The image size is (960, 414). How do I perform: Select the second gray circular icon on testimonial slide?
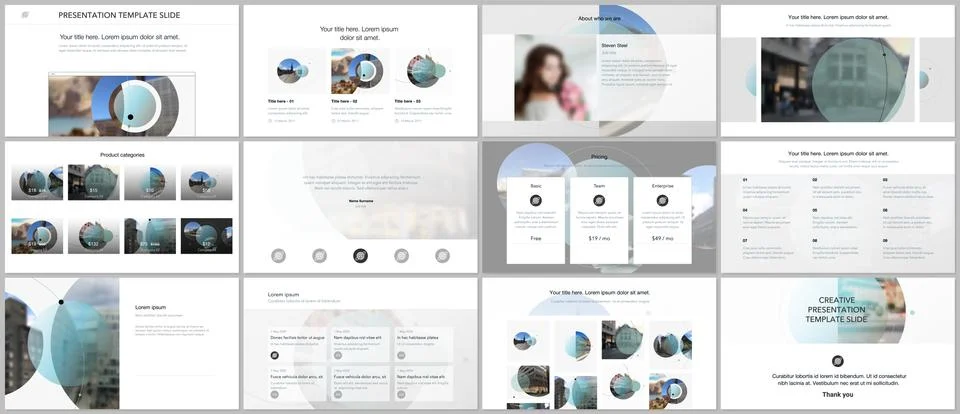(x=320, y=255)
